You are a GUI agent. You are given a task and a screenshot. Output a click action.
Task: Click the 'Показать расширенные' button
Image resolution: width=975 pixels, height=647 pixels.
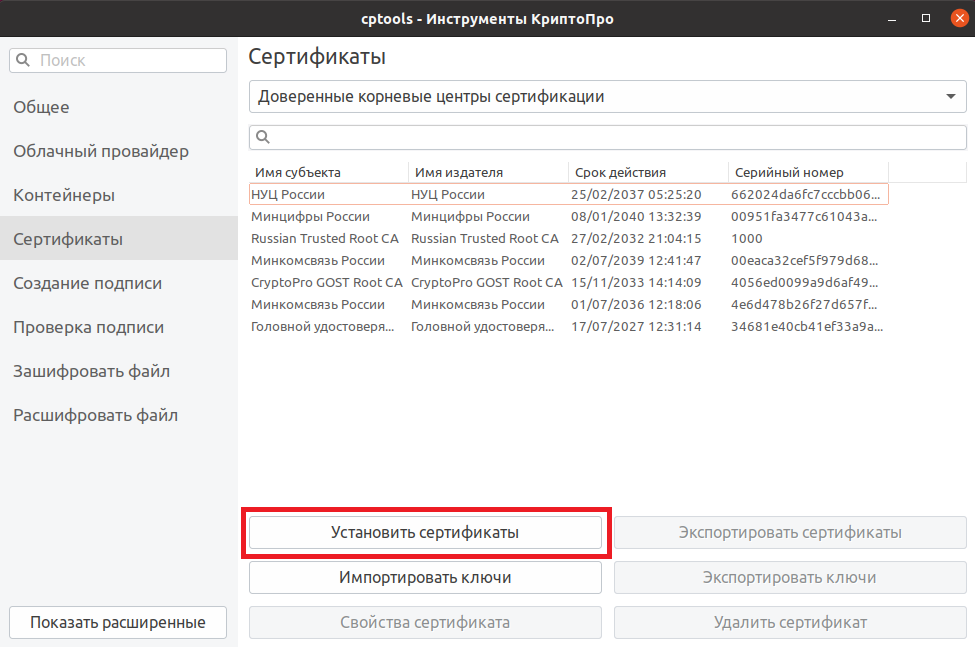point(118,622)
